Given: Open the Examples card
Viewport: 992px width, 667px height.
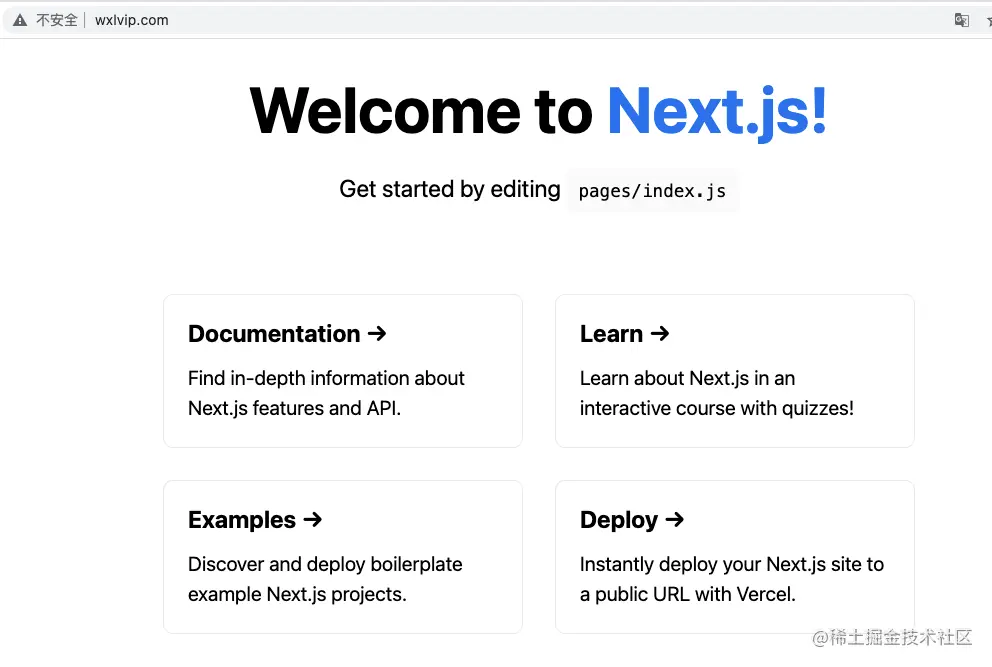Looking at the screenshot, I should pyautogui.click(x=343, y=557).
